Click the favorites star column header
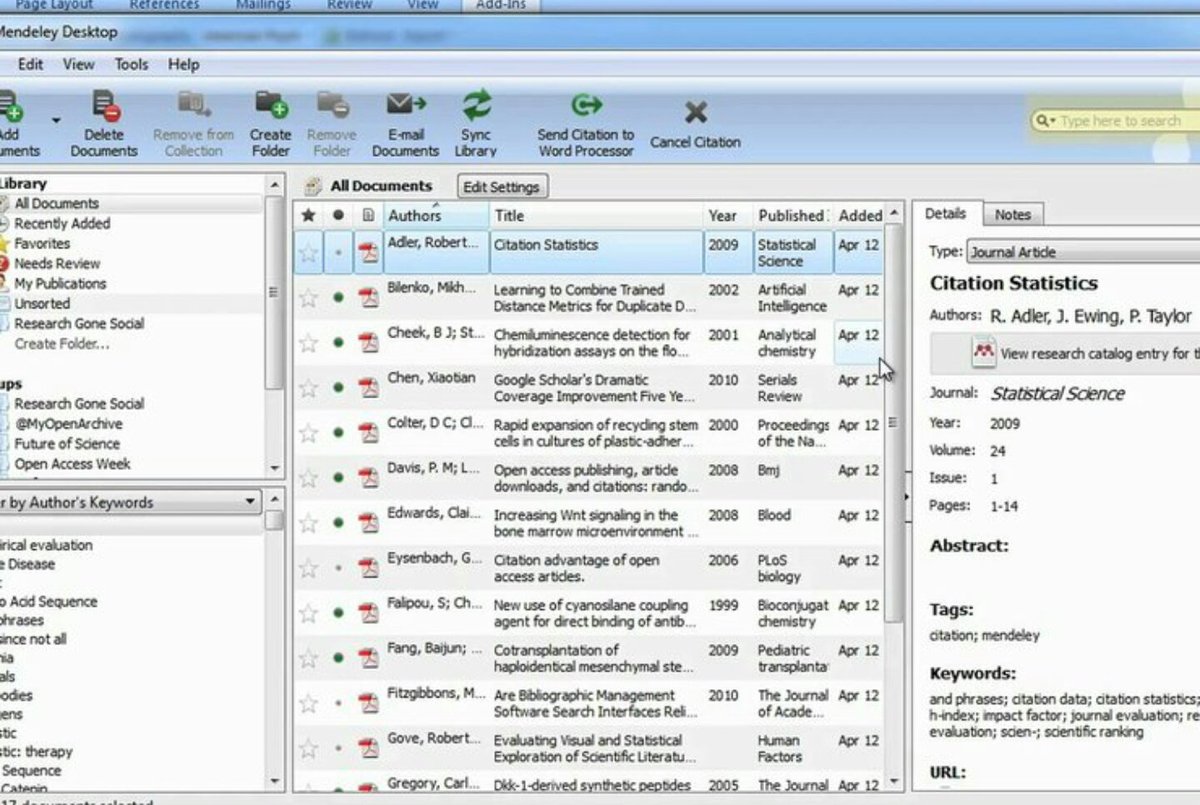 [309, 215]
